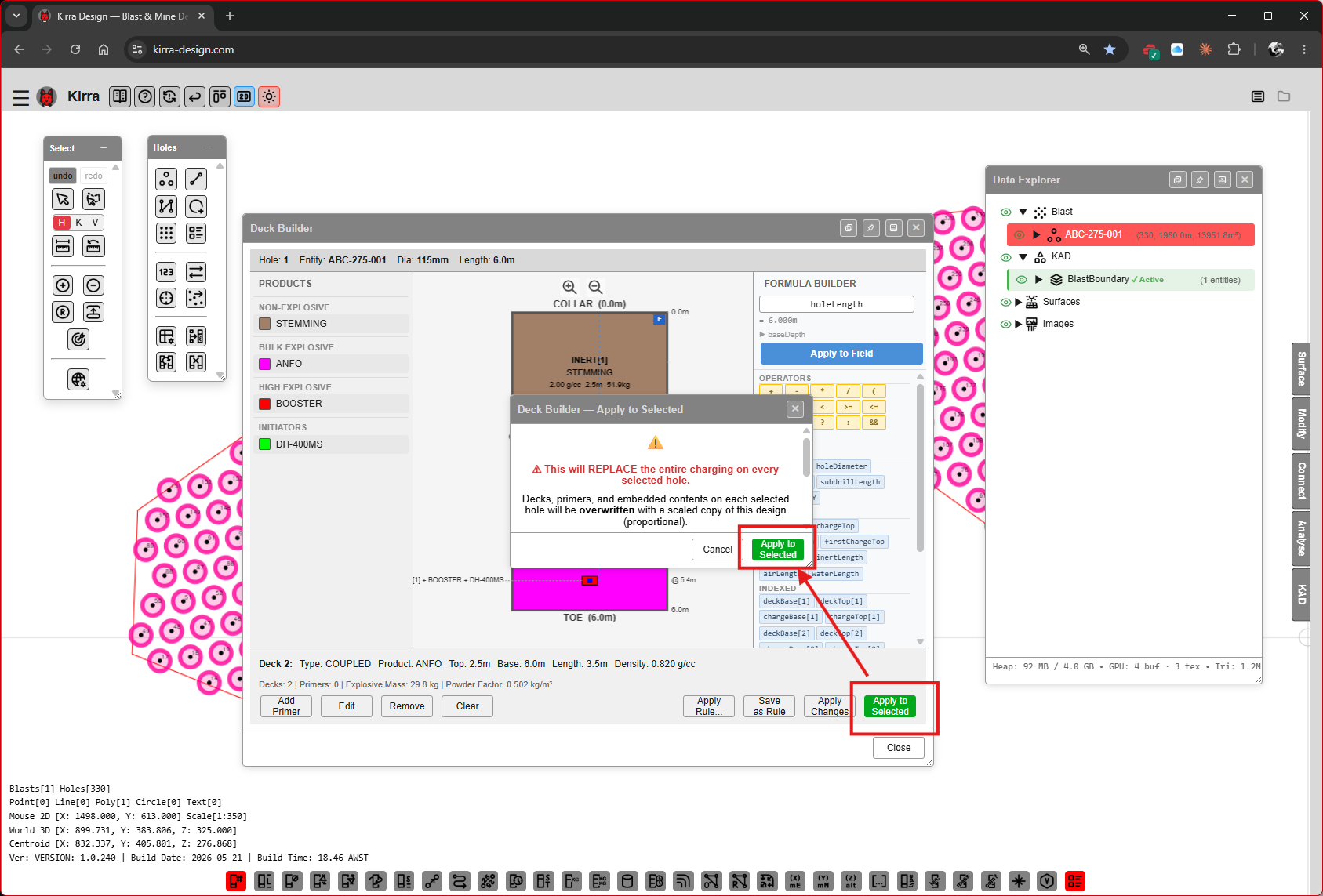This screenshot has height=896, width=1323.
Task: Switch selection mode to V
Action: (95, 223)
